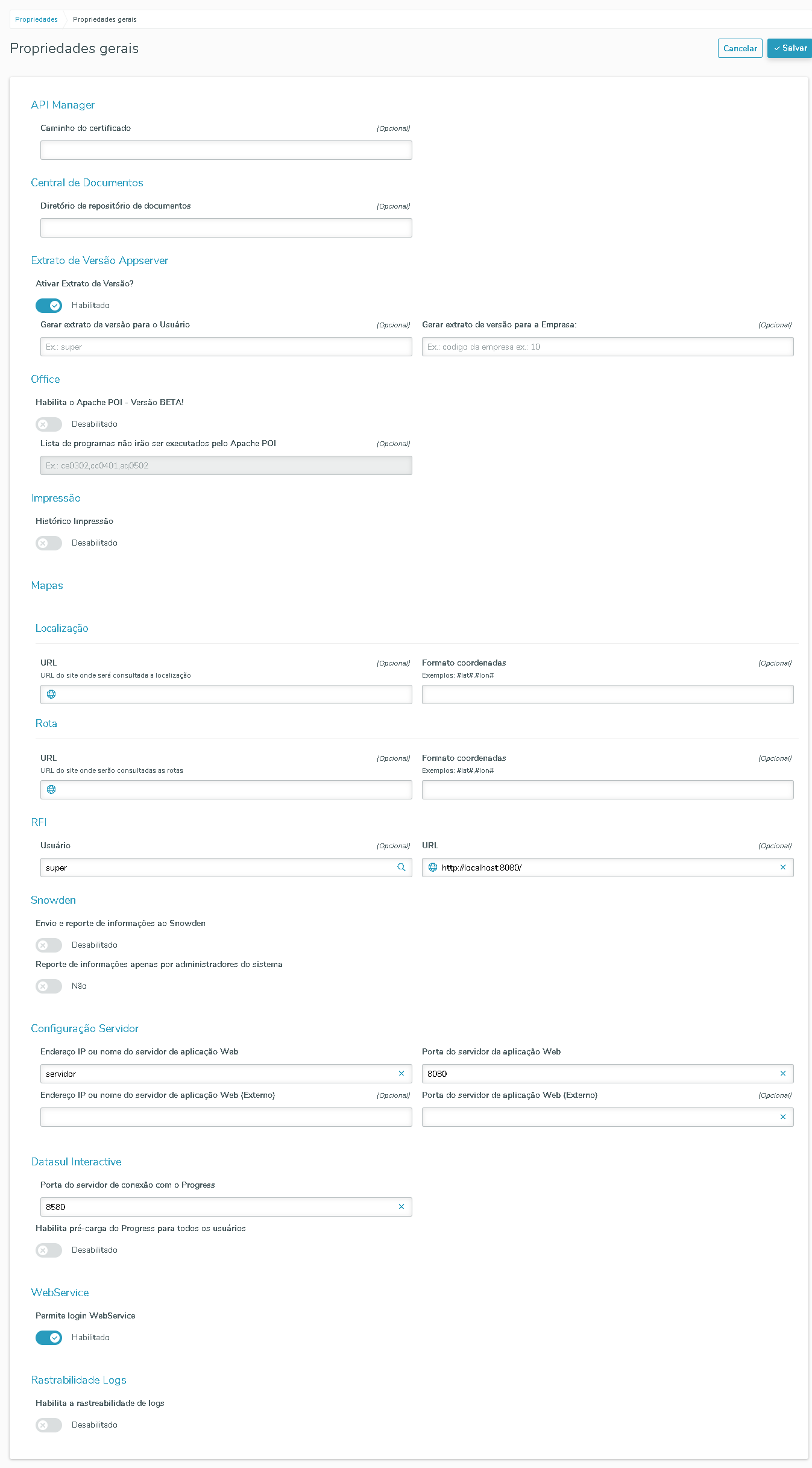Go to Propriedades breadcrumb
Screen dimensions: 812x1468
[36, 19]
